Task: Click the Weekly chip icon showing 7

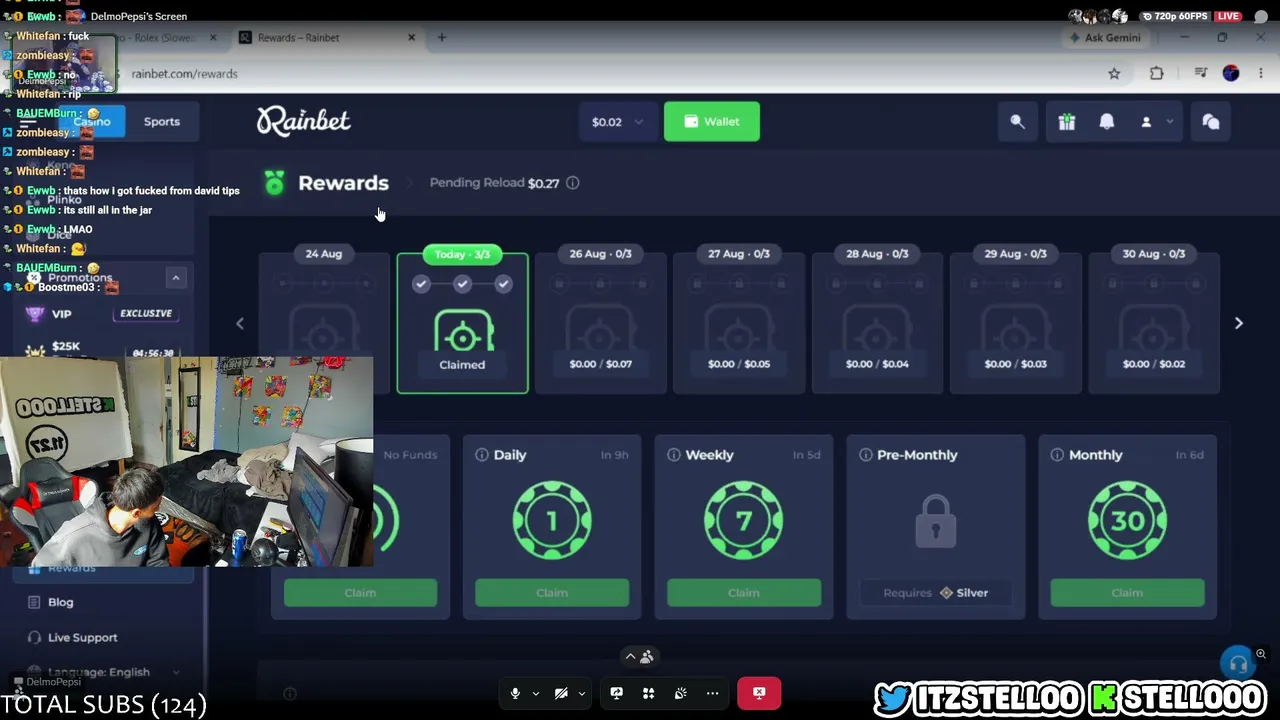Action: [x=743, y=520]
